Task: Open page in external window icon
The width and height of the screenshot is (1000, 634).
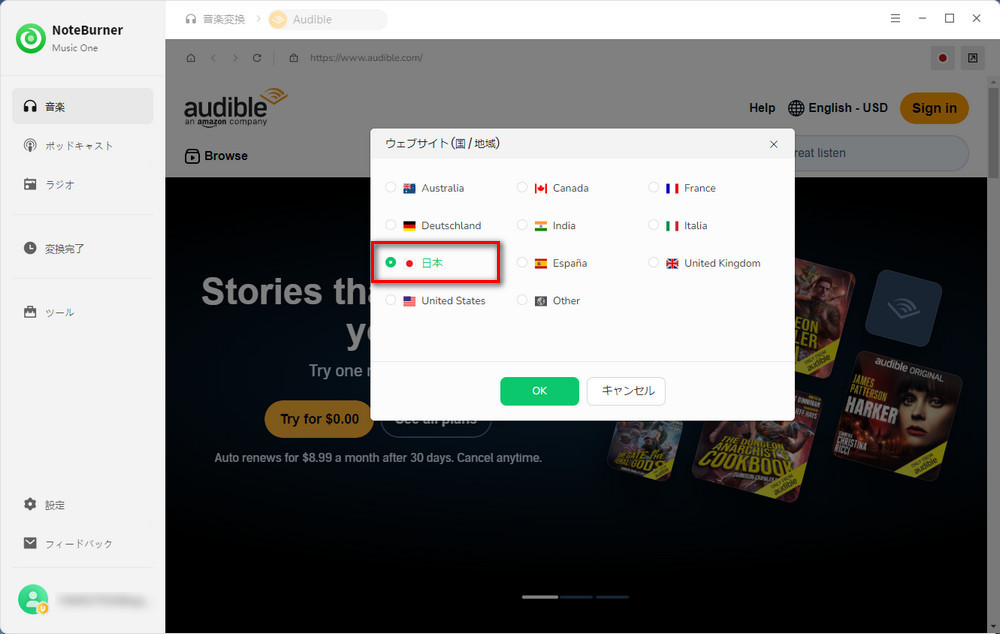Action: (x=973, y=58)
